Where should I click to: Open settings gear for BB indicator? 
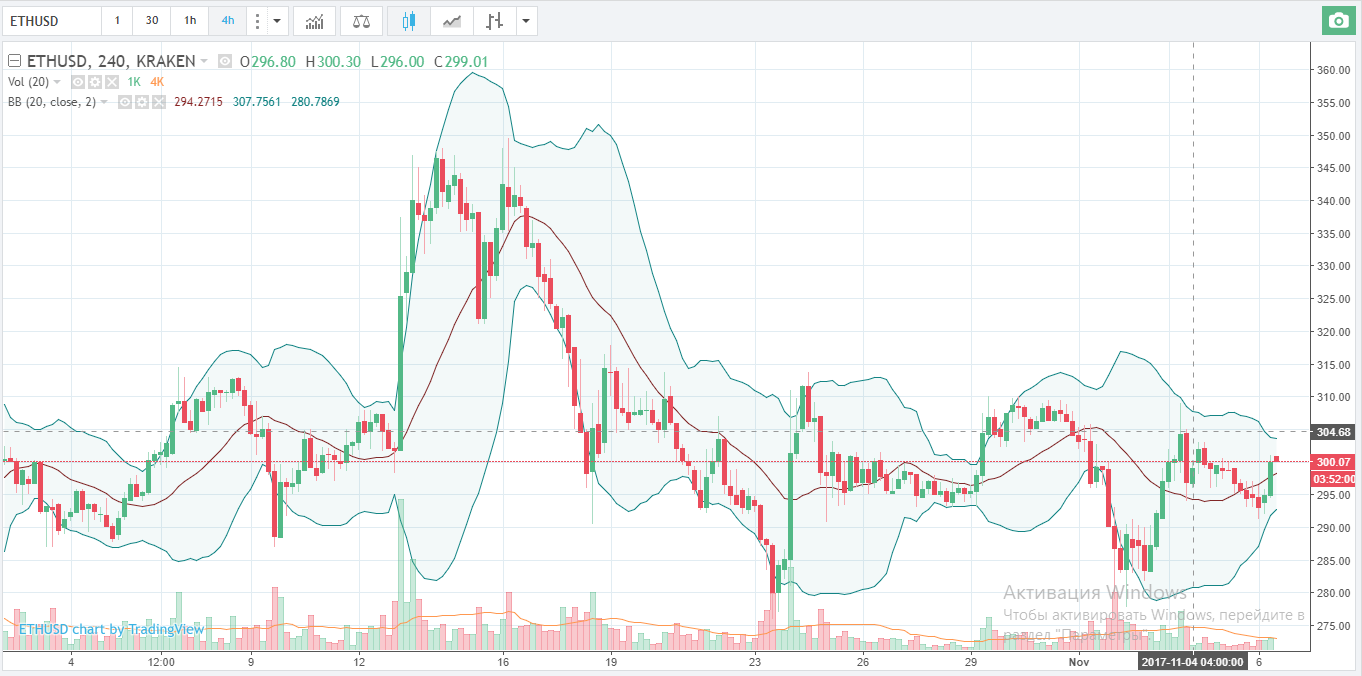(x=143, y=102)
